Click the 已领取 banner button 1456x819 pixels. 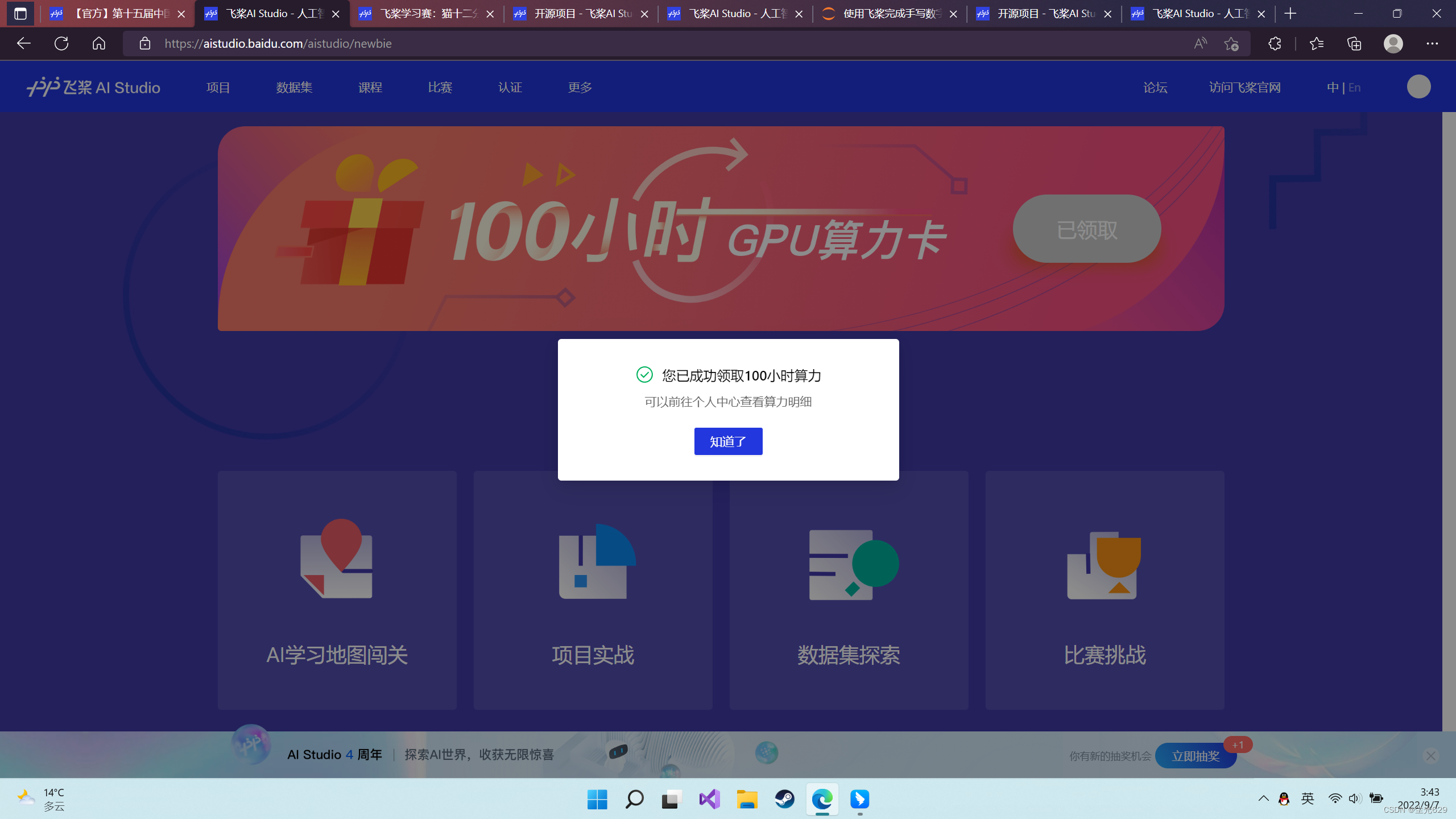click(x=1086, y=229)
